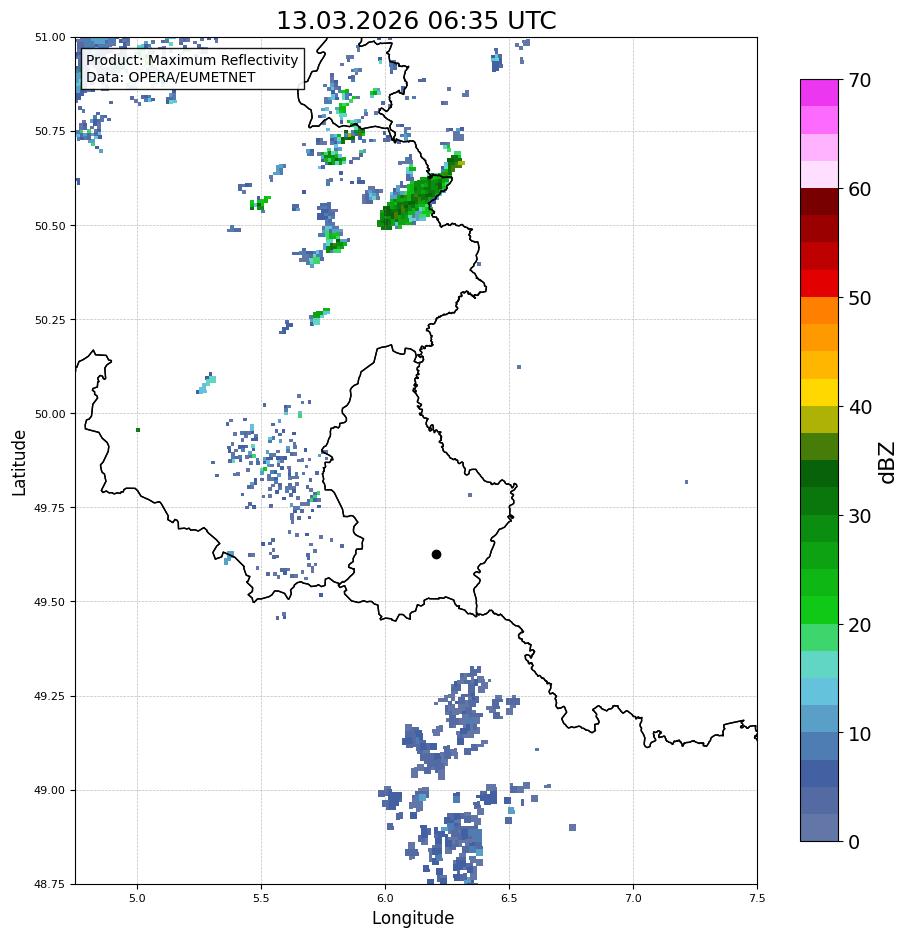908x937 pixels.
Task: Click the title '13.03.2026 06:35 UTC'
Action: 416,20
